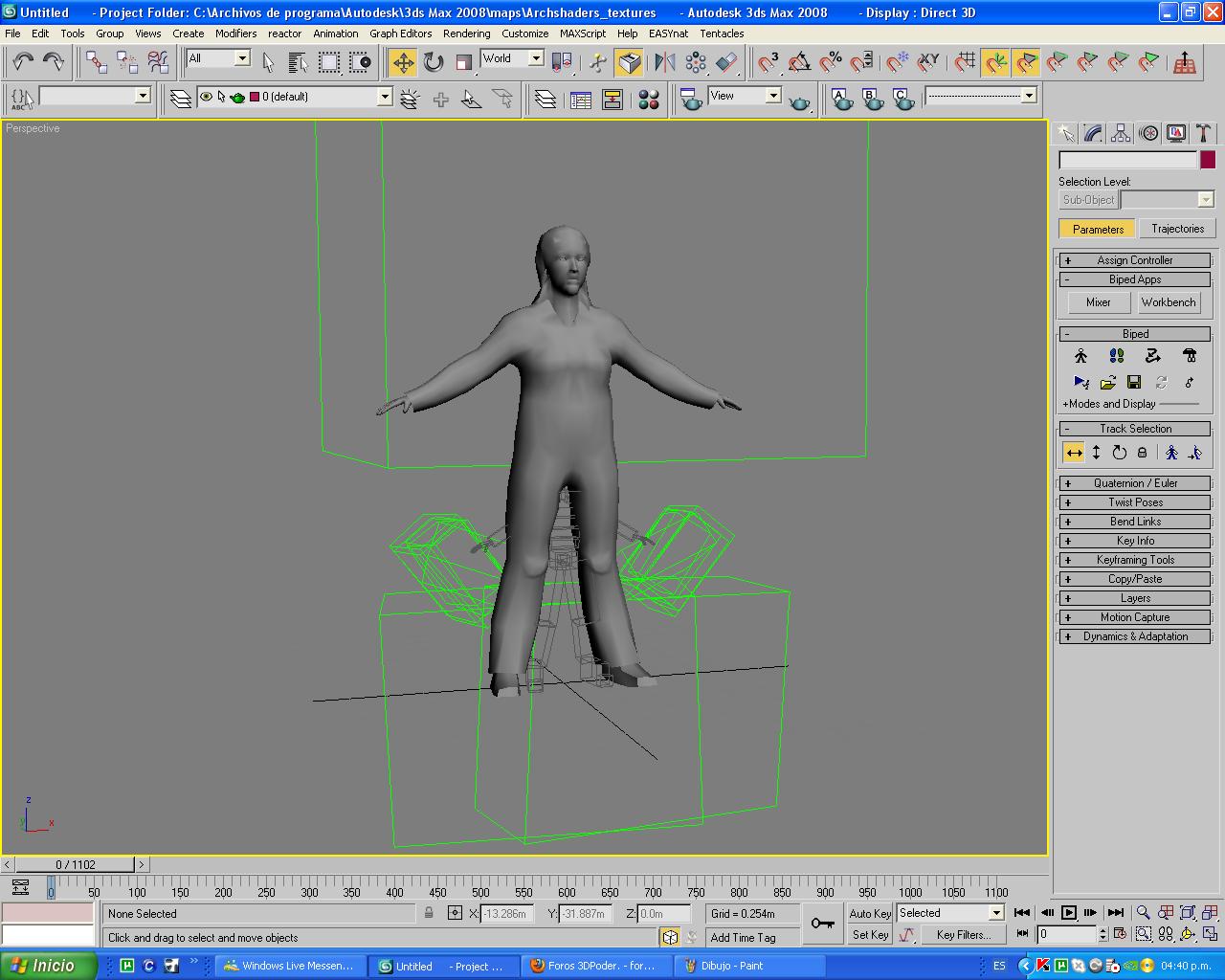Switch to Trajectories tab

[x=1178, y=229]
